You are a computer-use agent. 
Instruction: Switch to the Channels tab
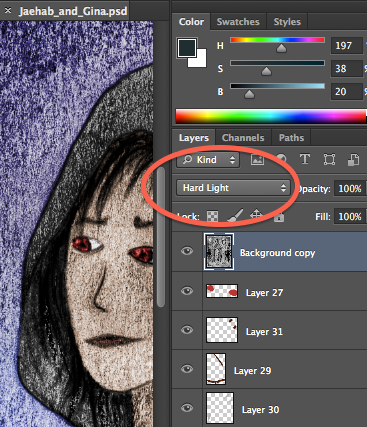tap(243, 138)
